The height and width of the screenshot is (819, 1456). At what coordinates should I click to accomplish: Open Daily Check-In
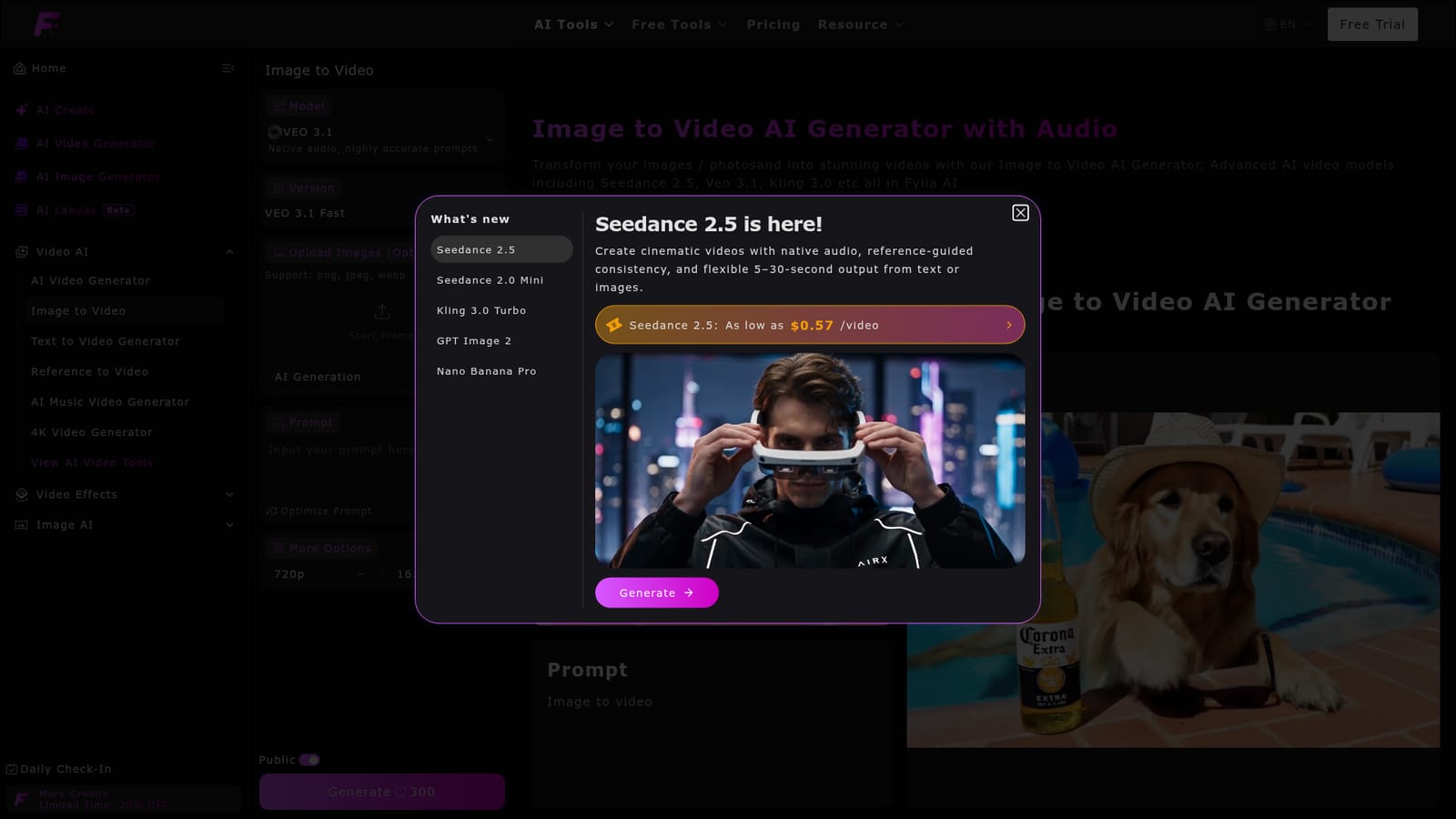coord(58,769)
